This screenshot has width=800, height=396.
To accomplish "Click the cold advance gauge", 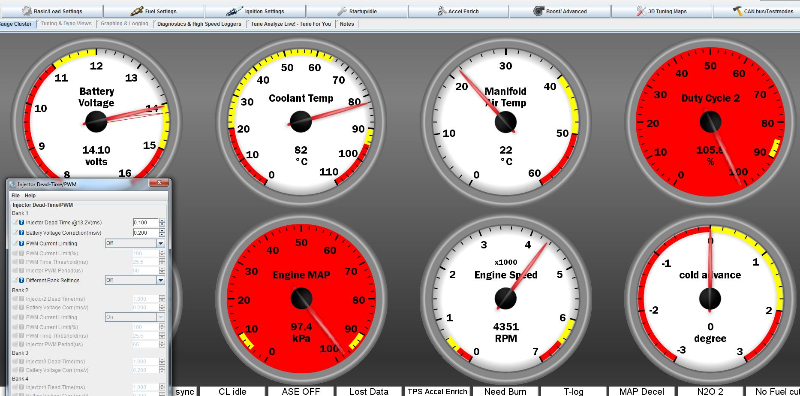I will pos(710,298).
